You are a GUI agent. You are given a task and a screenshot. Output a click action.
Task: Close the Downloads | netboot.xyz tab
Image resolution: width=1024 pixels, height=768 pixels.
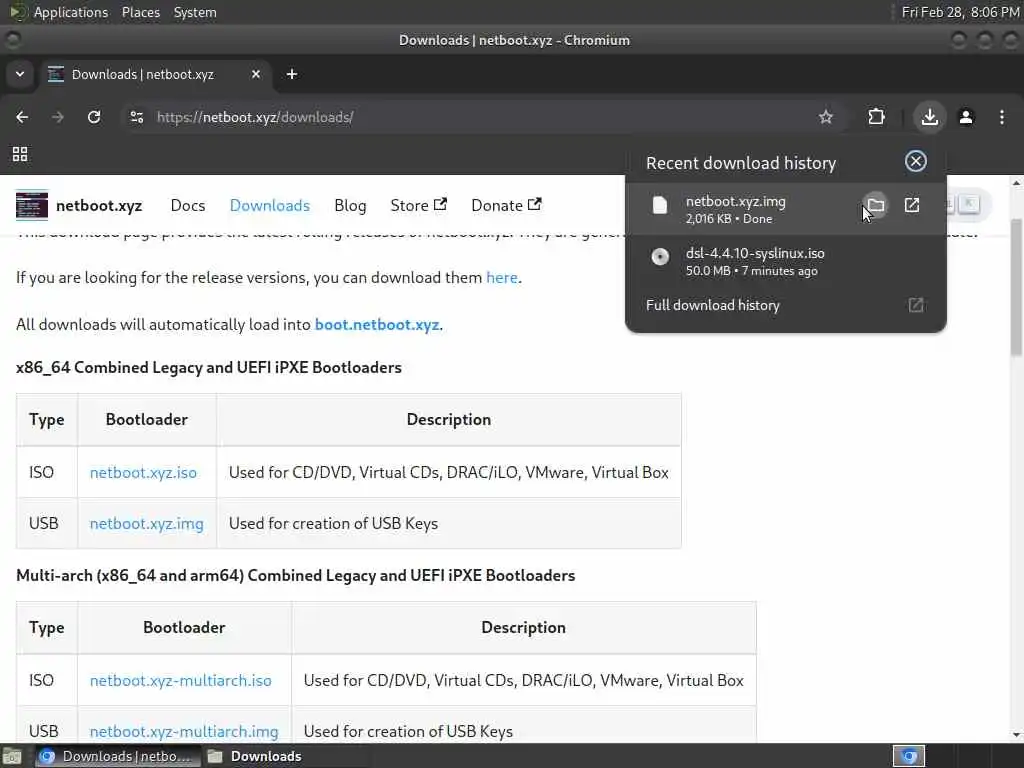point(256,74)
